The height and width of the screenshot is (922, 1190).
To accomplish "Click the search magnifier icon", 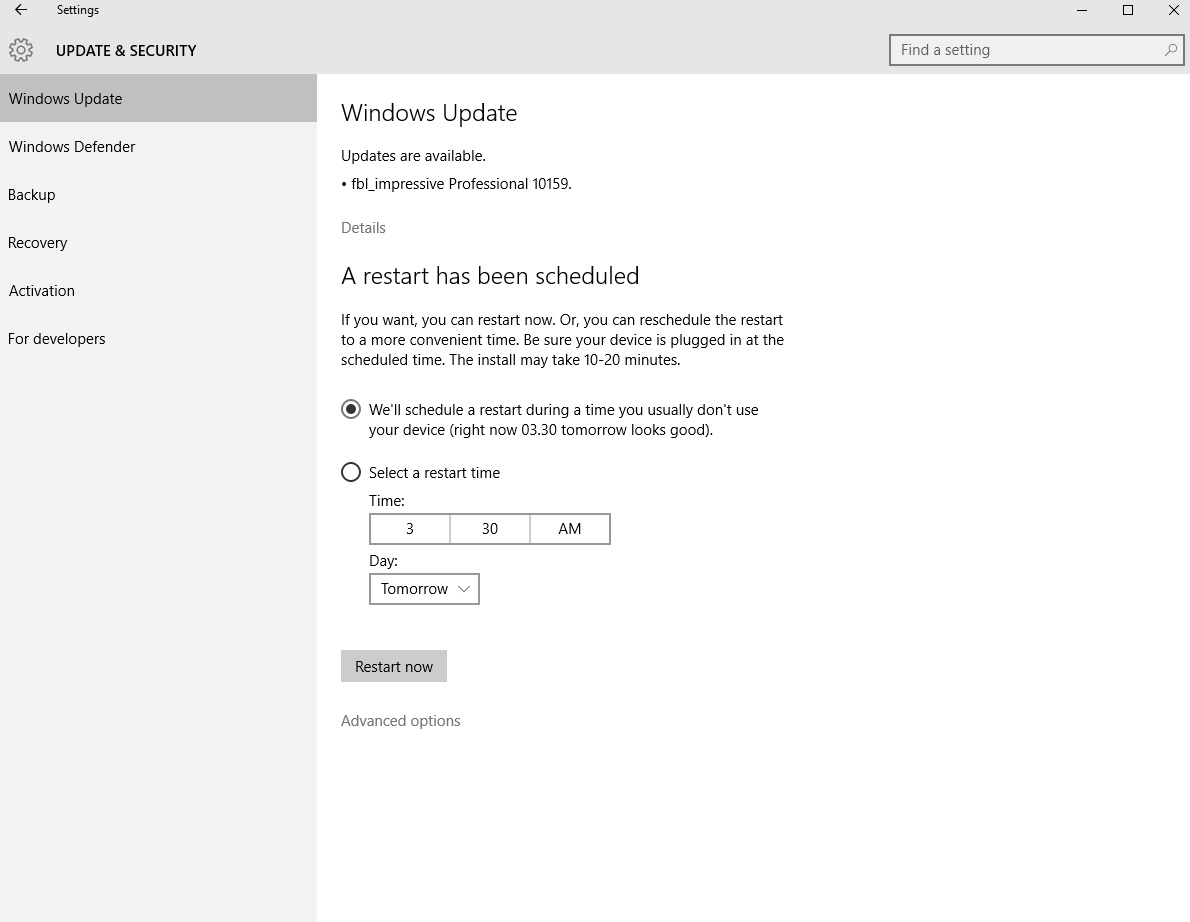I will tap(1170, 50).
